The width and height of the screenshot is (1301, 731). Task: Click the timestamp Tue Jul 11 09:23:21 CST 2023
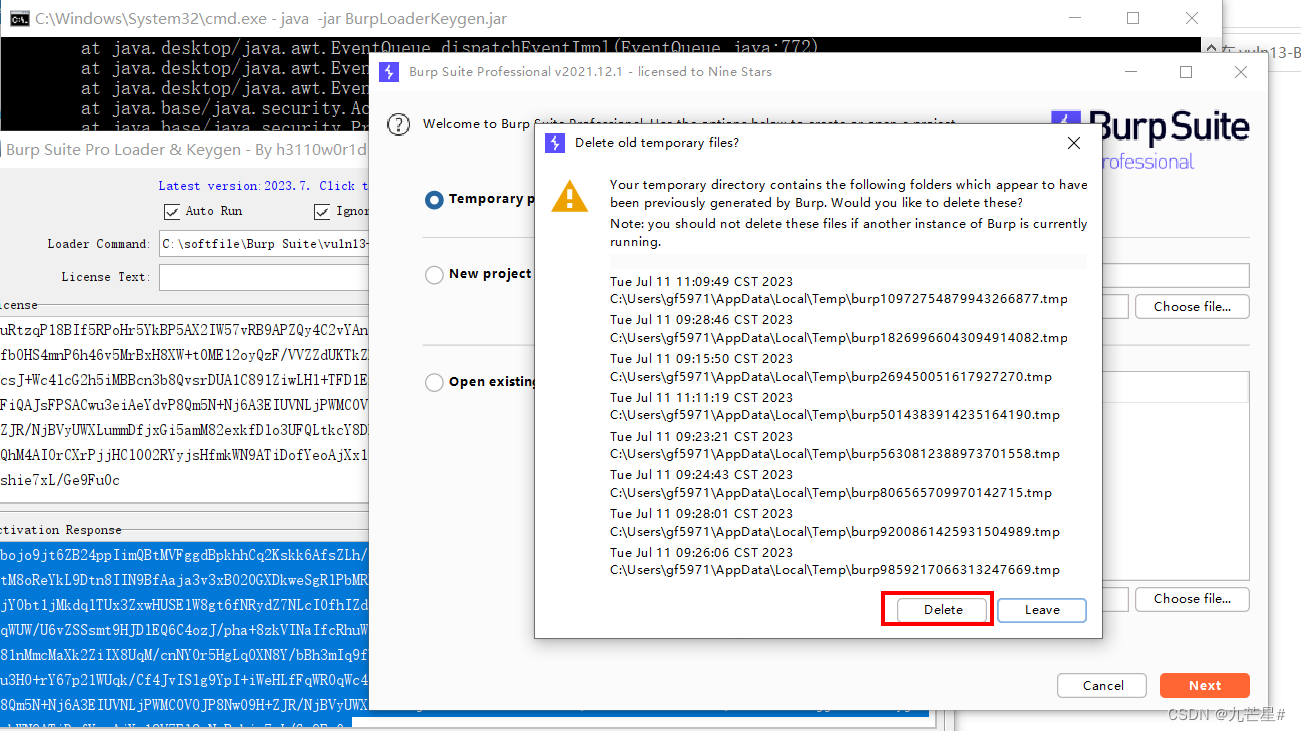tap(701, 436)
